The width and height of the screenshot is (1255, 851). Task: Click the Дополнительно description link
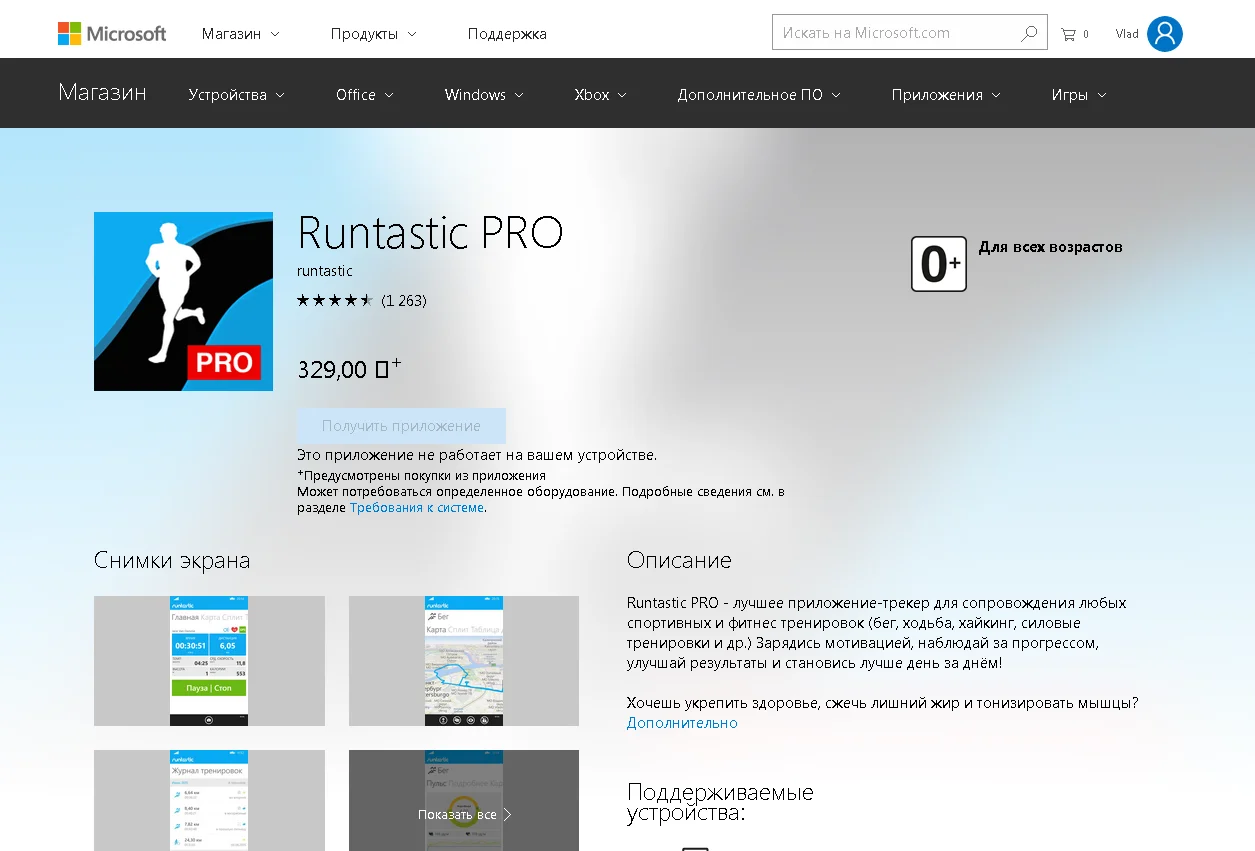pos(682,723)
